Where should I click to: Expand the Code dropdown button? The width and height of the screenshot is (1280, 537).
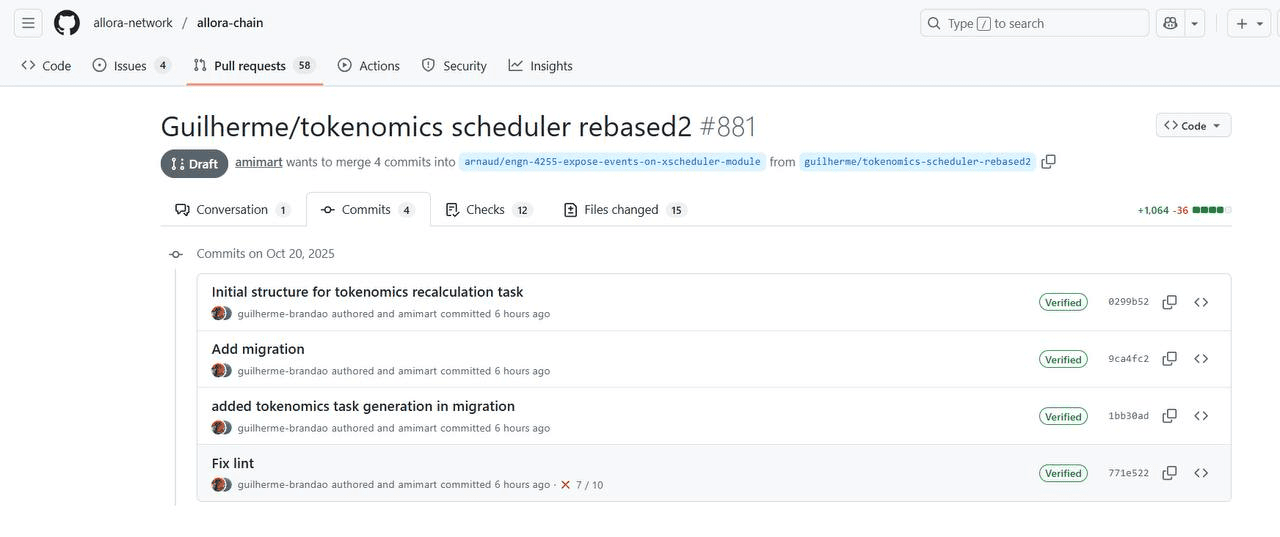pyautogui.click(x=1193, y=125)
